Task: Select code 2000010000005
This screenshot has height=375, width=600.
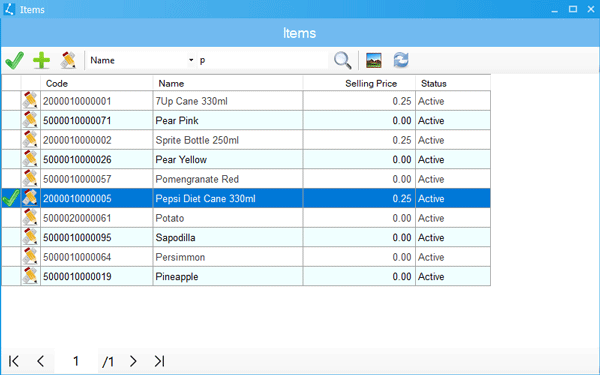Action: (96, 198)
